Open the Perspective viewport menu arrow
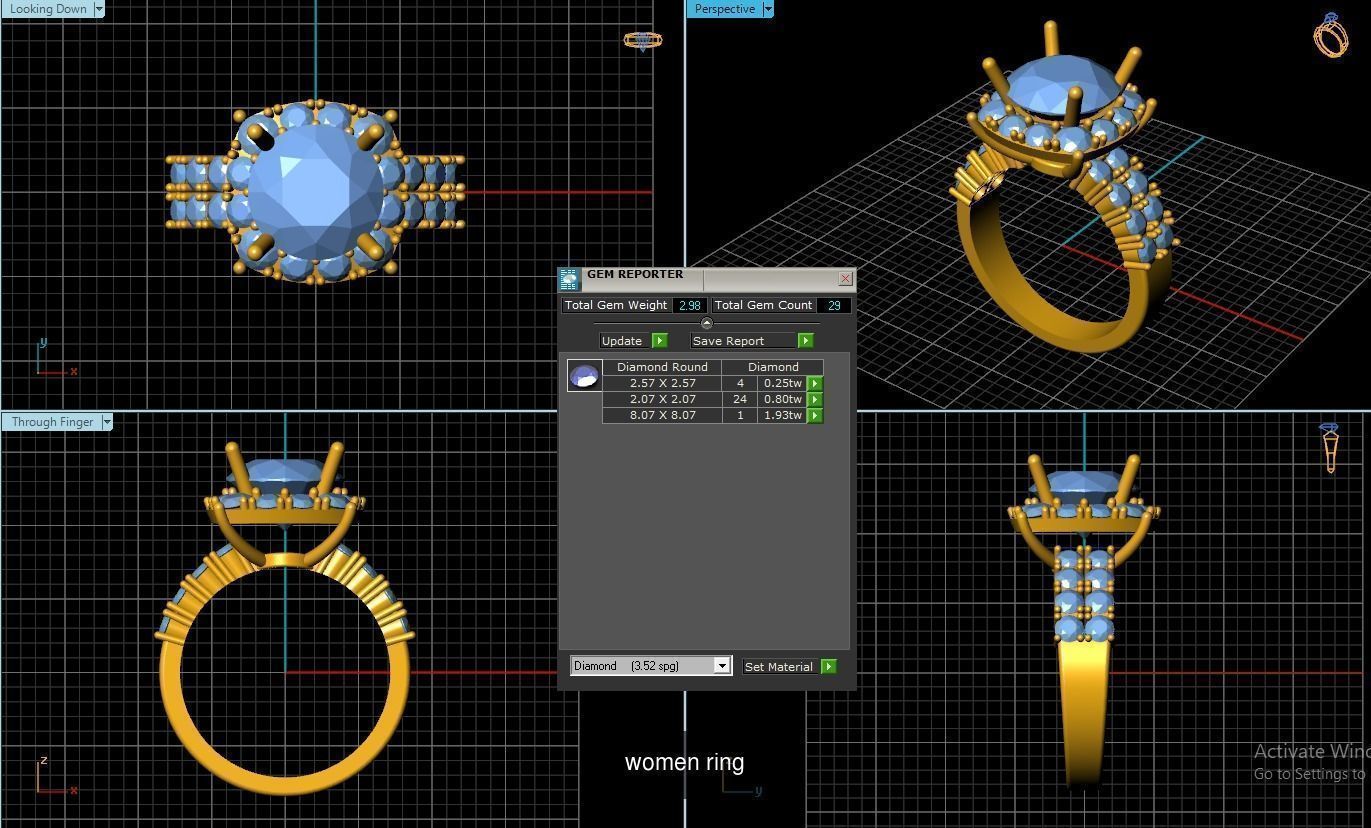Viewport: 1371px width, 828px height. tap(768, 9)
